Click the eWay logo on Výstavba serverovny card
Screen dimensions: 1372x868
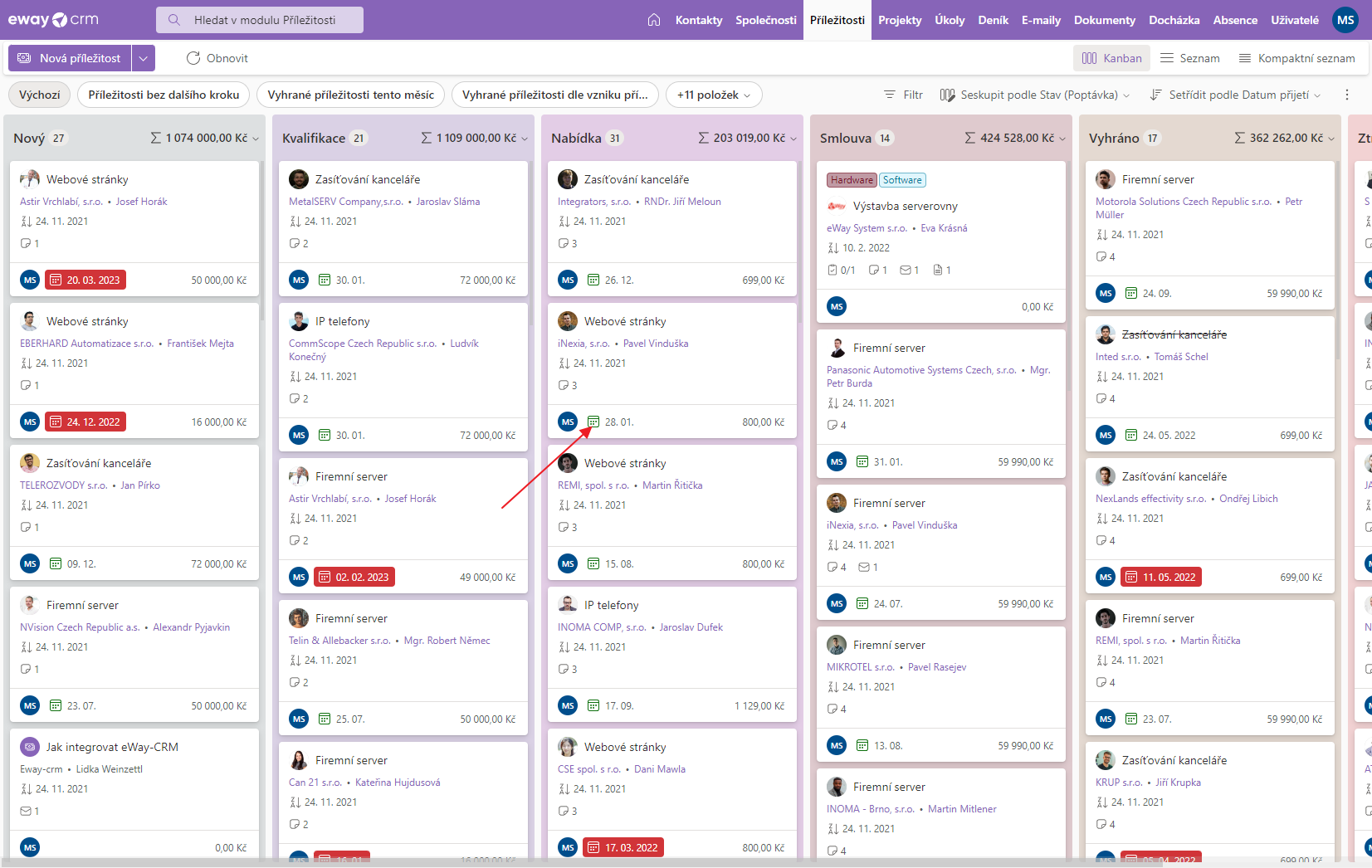tap(837, 206)
